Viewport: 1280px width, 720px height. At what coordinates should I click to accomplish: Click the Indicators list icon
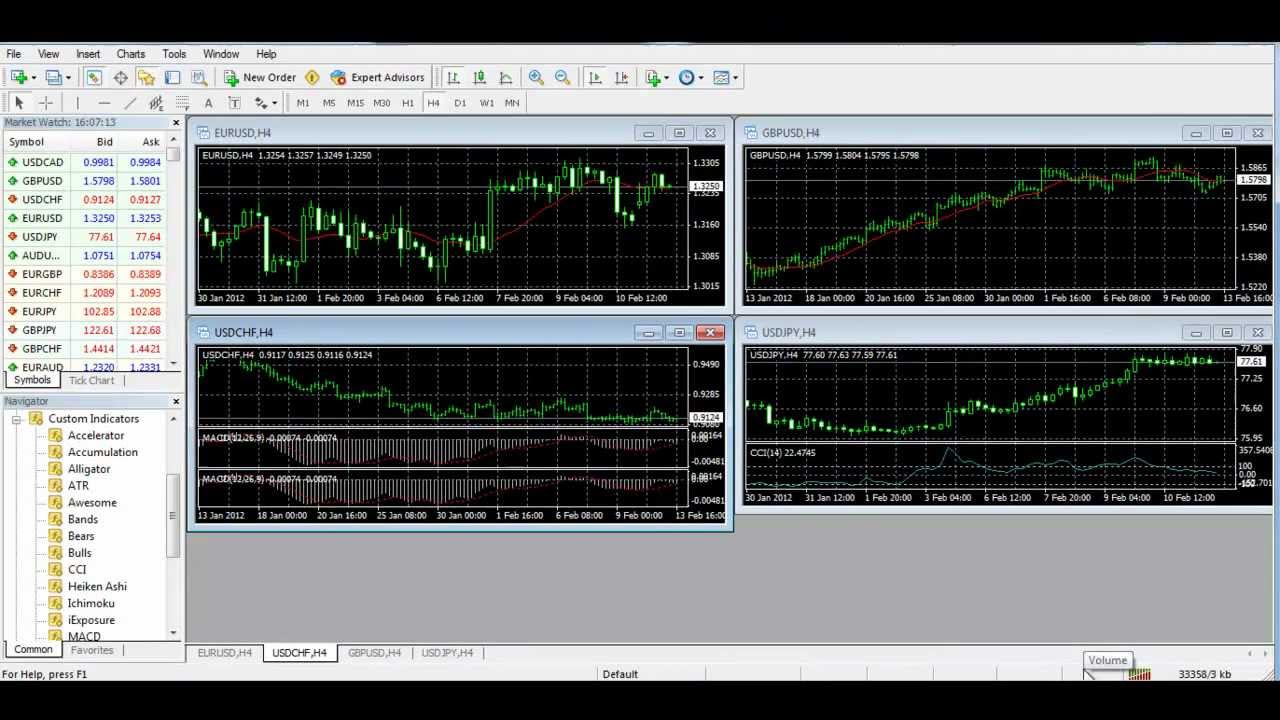click(654, 77)
